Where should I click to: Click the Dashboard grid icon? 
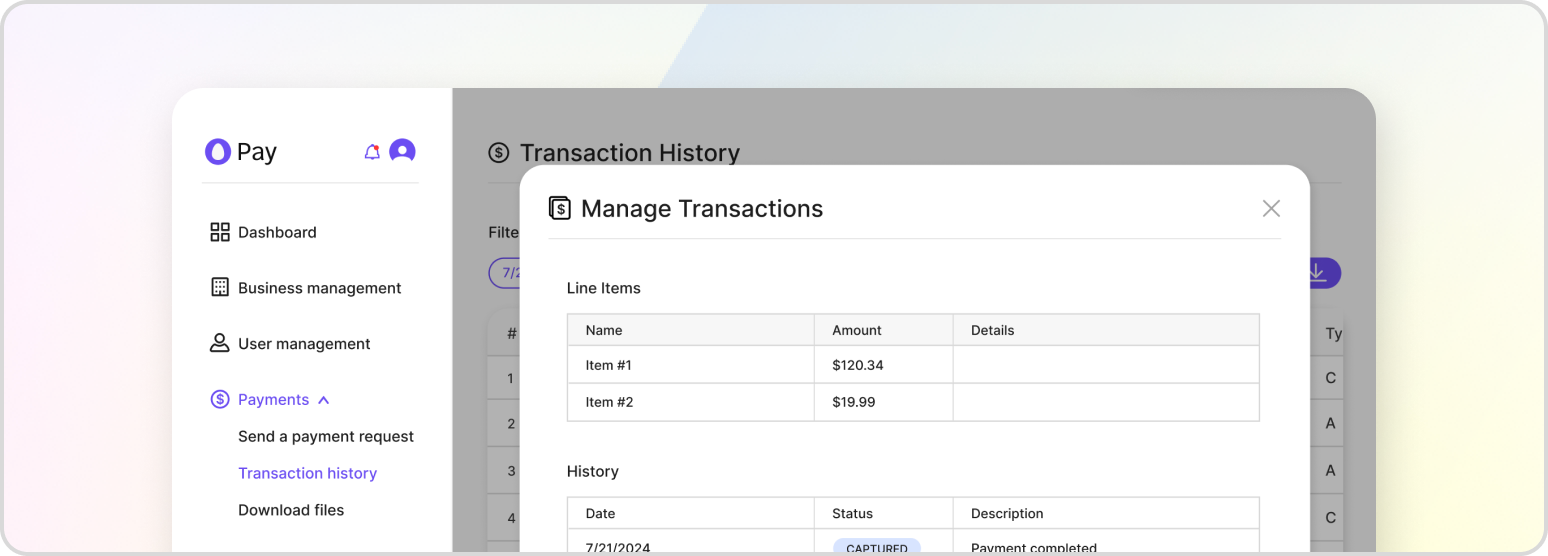[220, 232]
